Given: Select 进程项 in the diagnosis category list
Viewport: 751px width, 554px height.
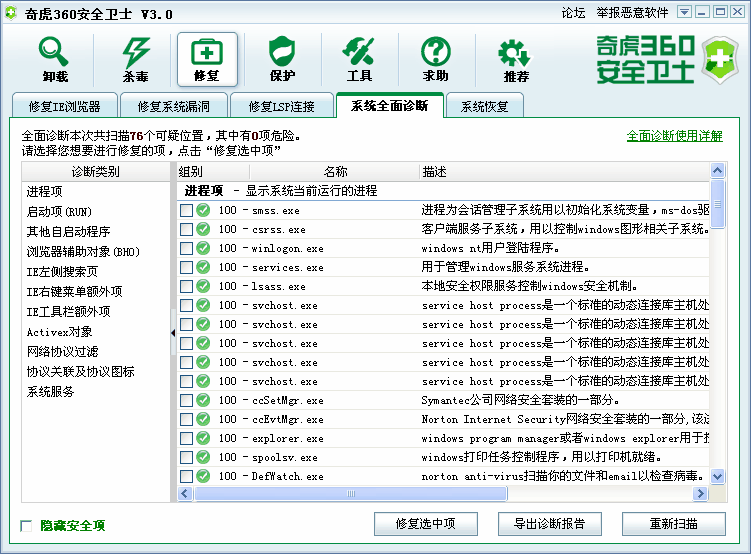Looking at the screenshot, I should tap(45, 192).
